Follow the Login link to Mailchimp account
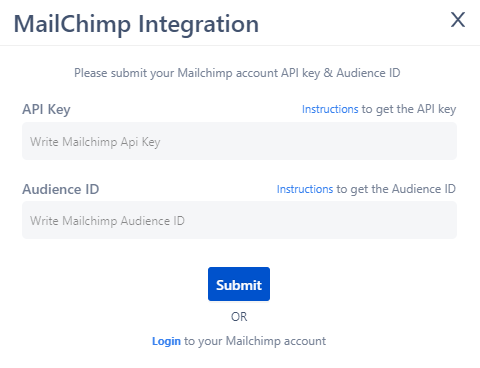 click(x=166, y=341)
